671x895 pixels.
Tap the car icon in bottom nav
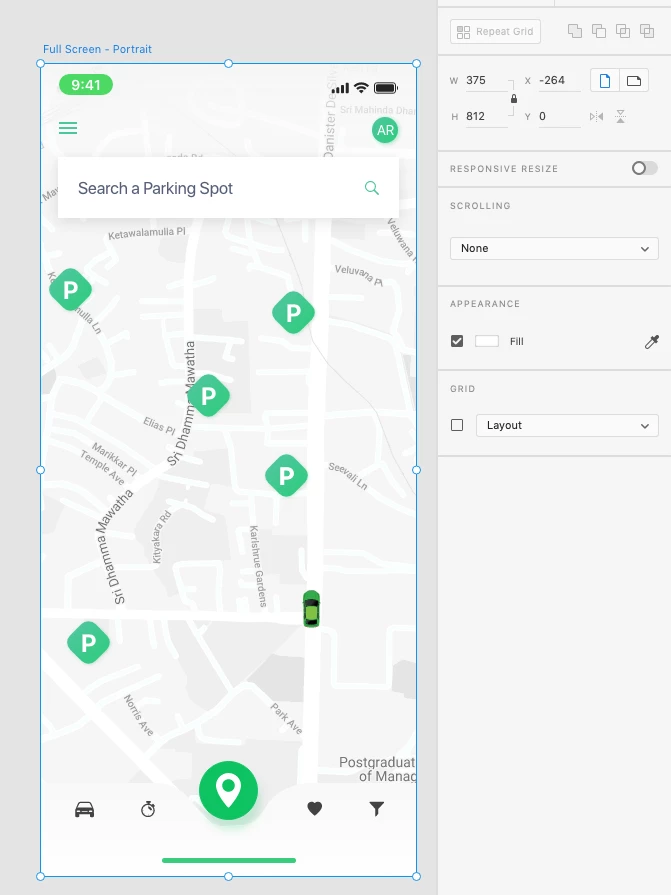84,809
